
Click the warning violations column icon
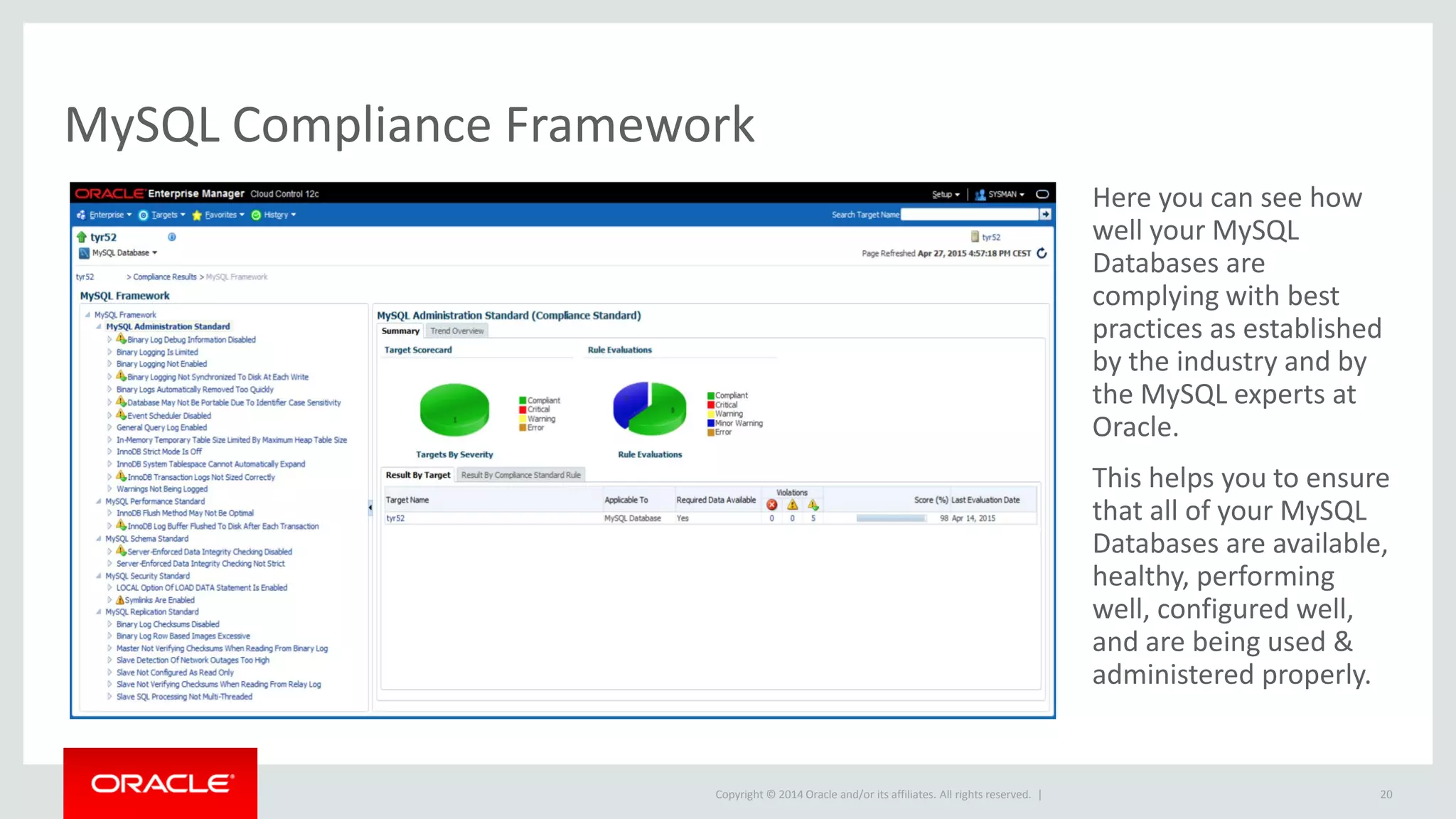click(792, 505)
